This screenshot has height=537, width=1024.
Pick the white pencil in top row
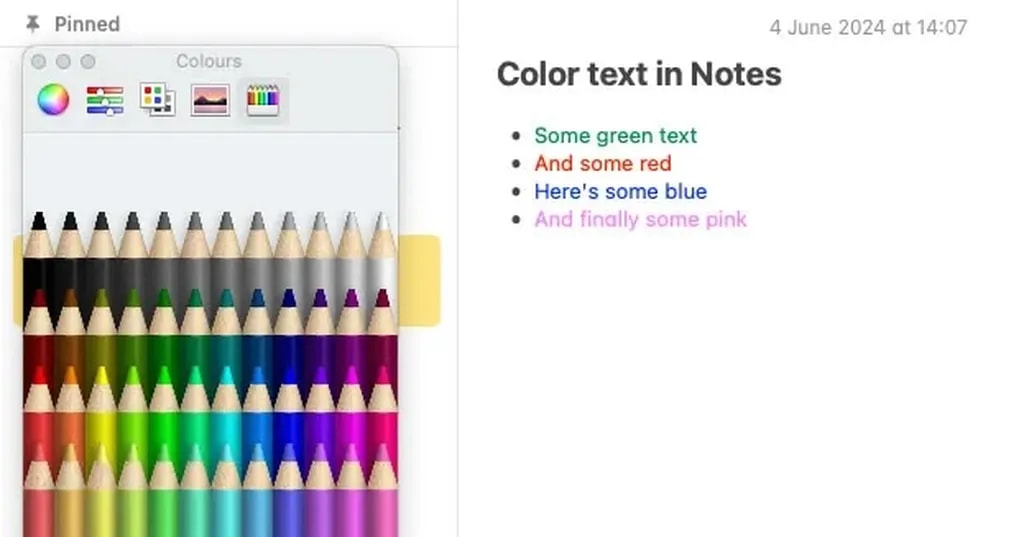[381, 255]
